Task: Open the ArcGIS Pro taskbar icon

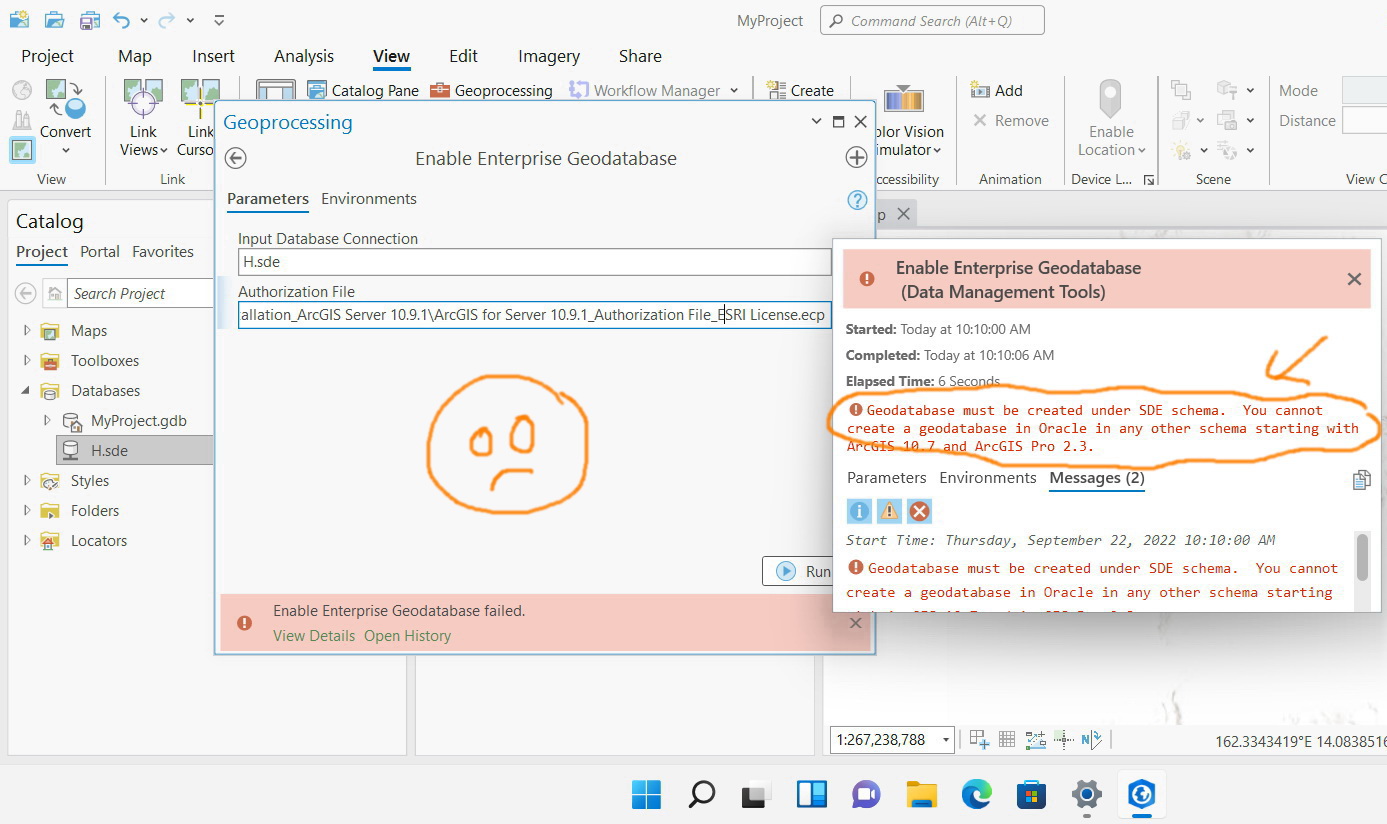Action: click(1141, 795)
